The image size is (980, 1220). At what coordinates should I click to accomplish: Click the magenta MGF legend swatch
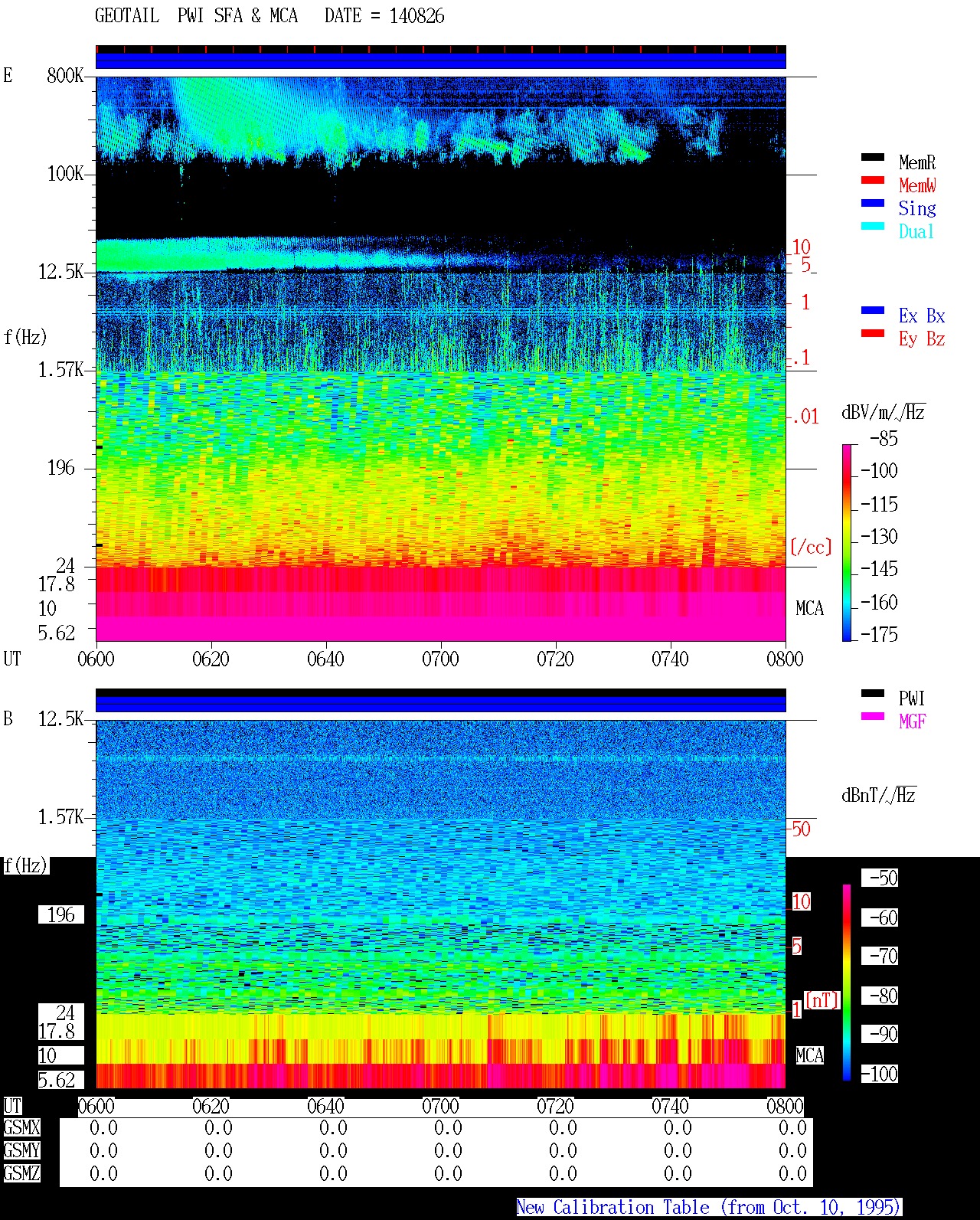[873, 717]
